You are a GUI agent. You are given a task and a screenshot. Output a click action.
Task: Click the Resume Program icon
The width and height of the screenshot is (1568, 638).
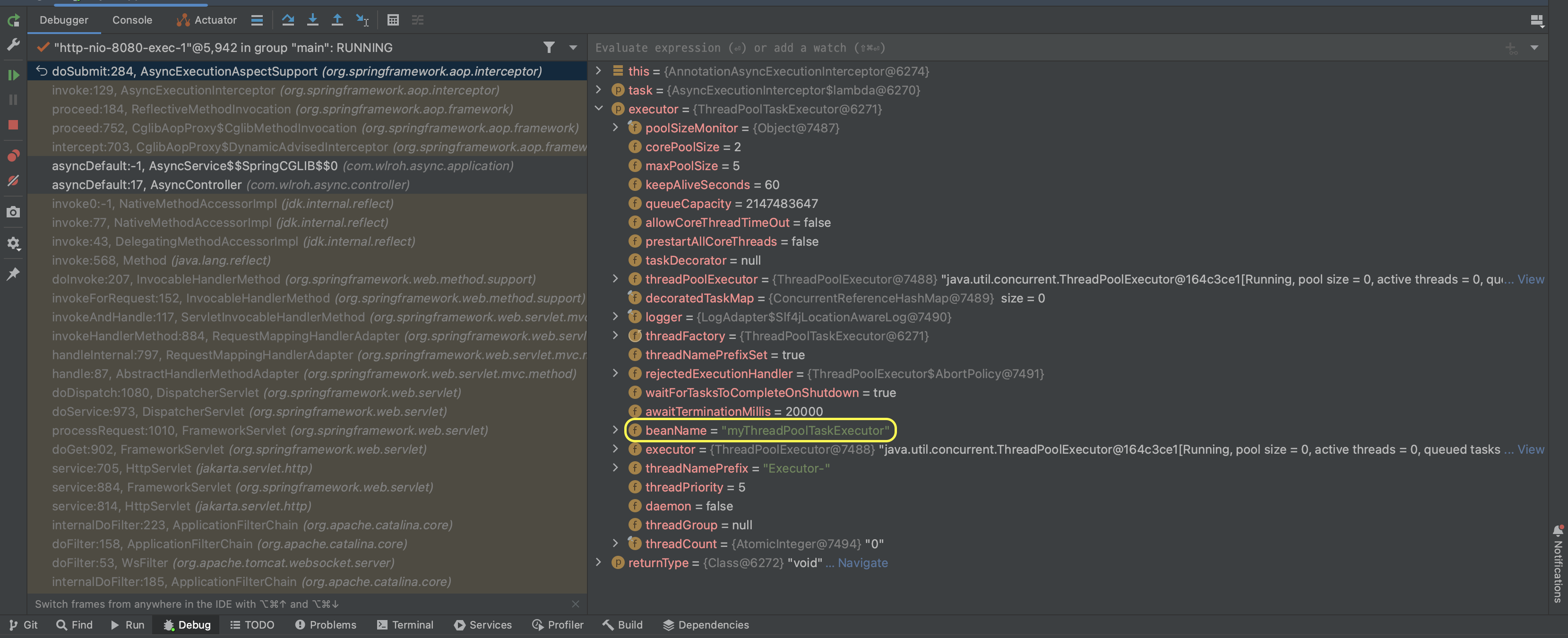13,75
